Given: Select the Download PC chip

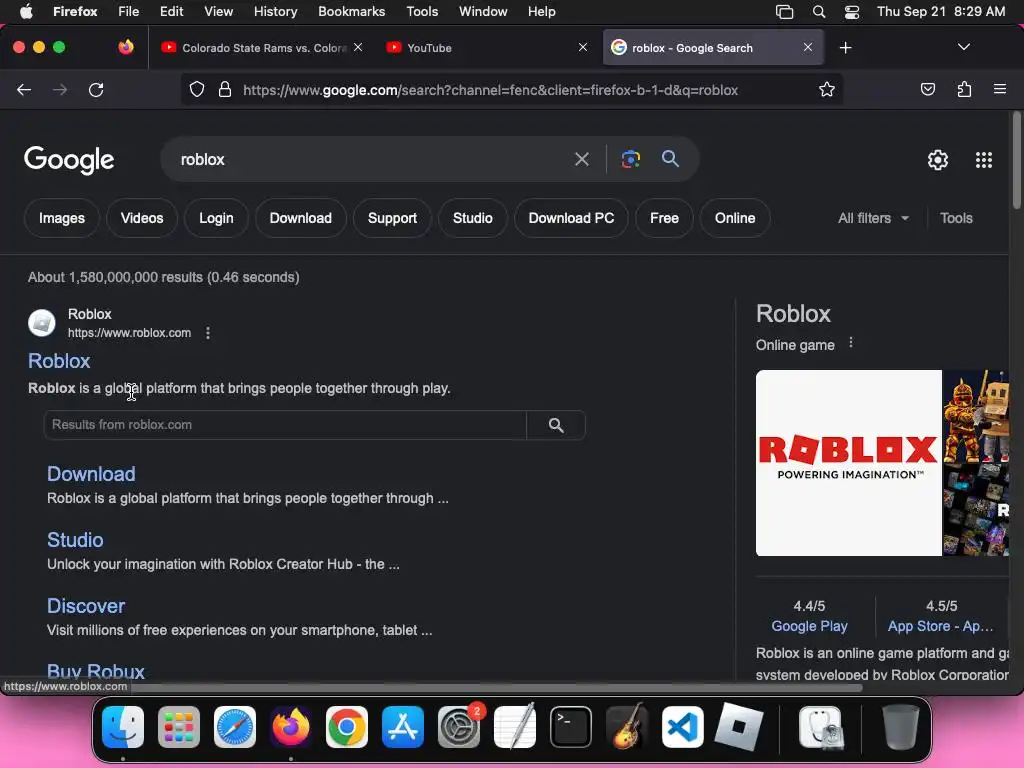Looking at the screenshot, I should tap(571, 218).
